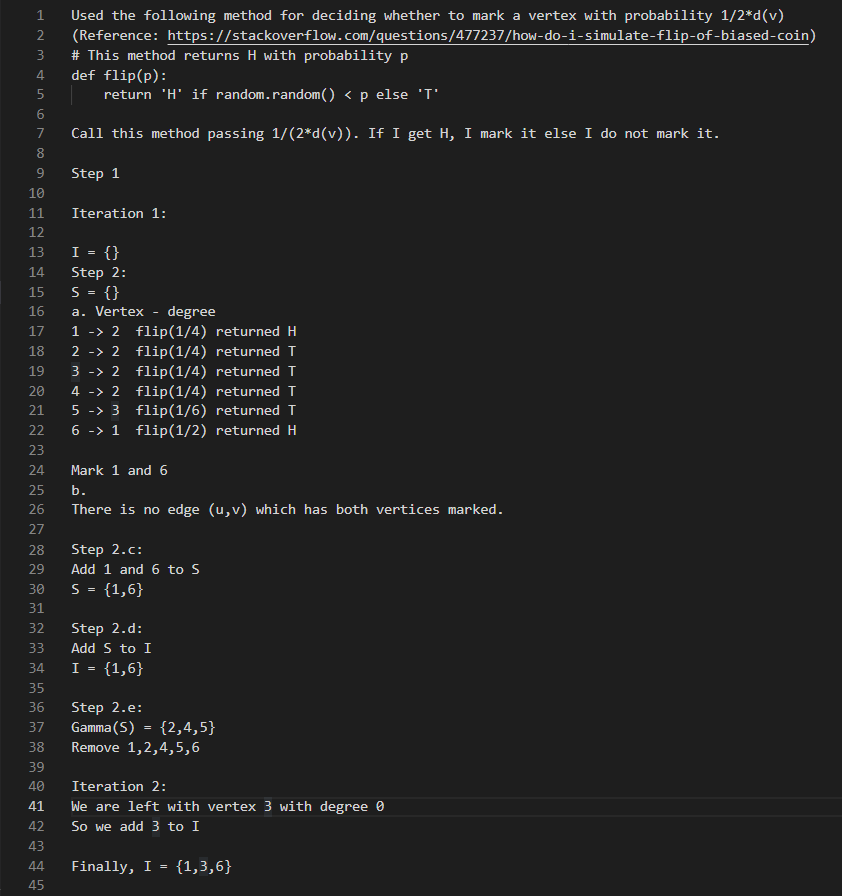Viewport: 842px width, 896px height.
Task: Click line number 4 in the gutter
Action: pyautogui.click(x=39, y=75)
